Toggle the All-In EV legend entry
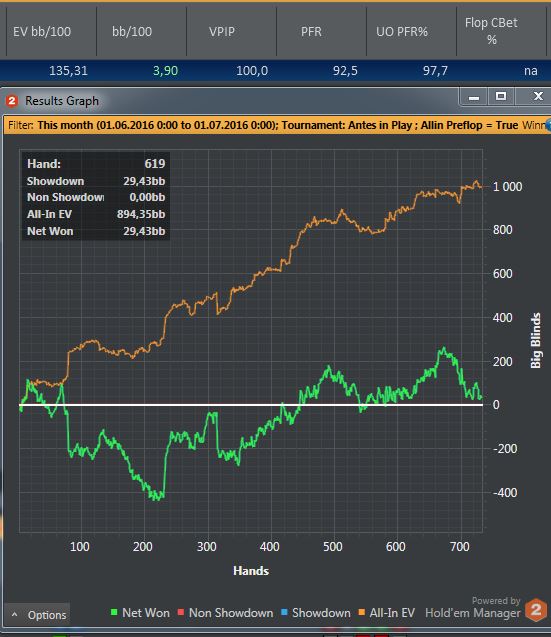The image size is (551, 637). click(x=386, y=613)
